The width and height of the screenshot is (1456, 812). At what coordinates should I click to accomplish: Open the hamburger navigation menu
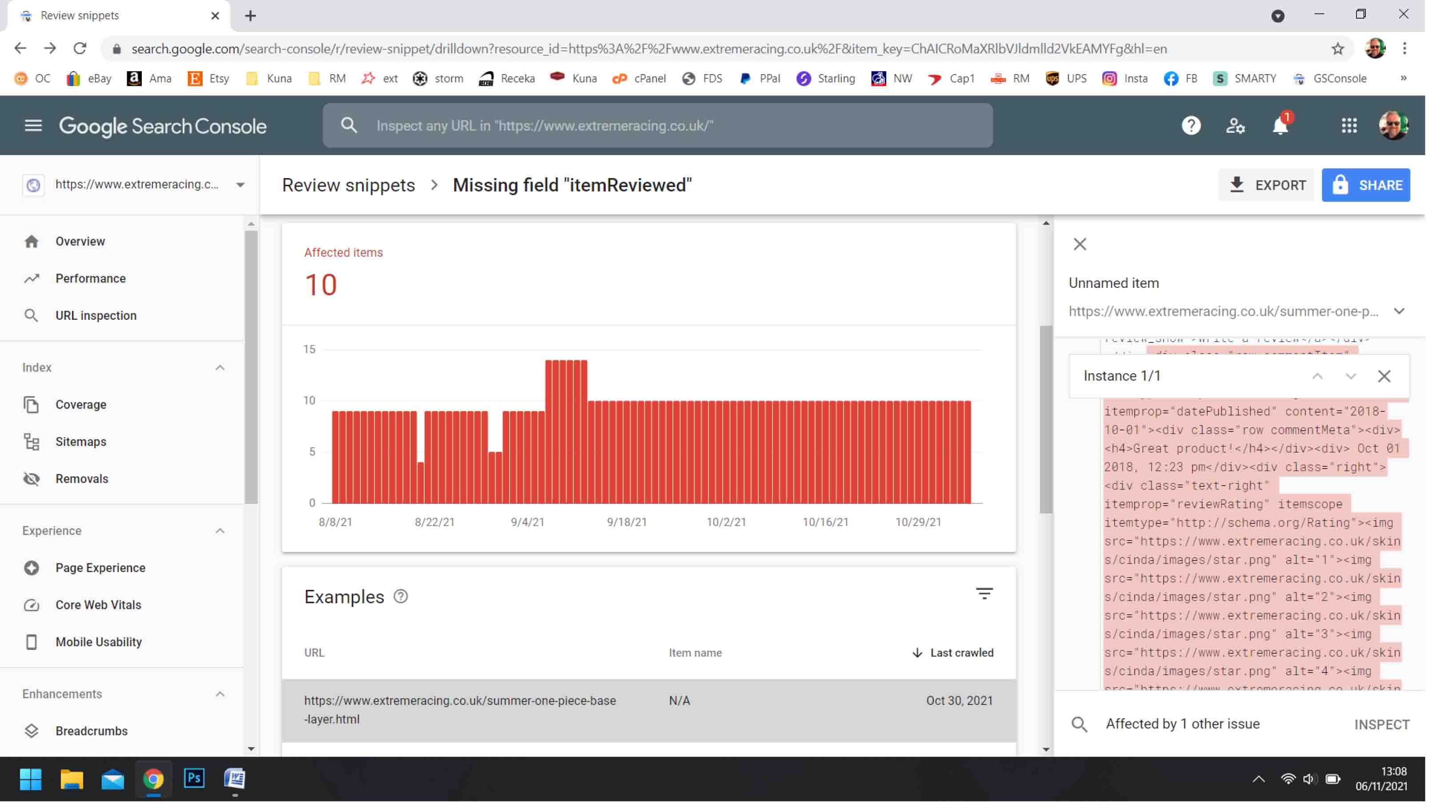(x=33, y=125)
